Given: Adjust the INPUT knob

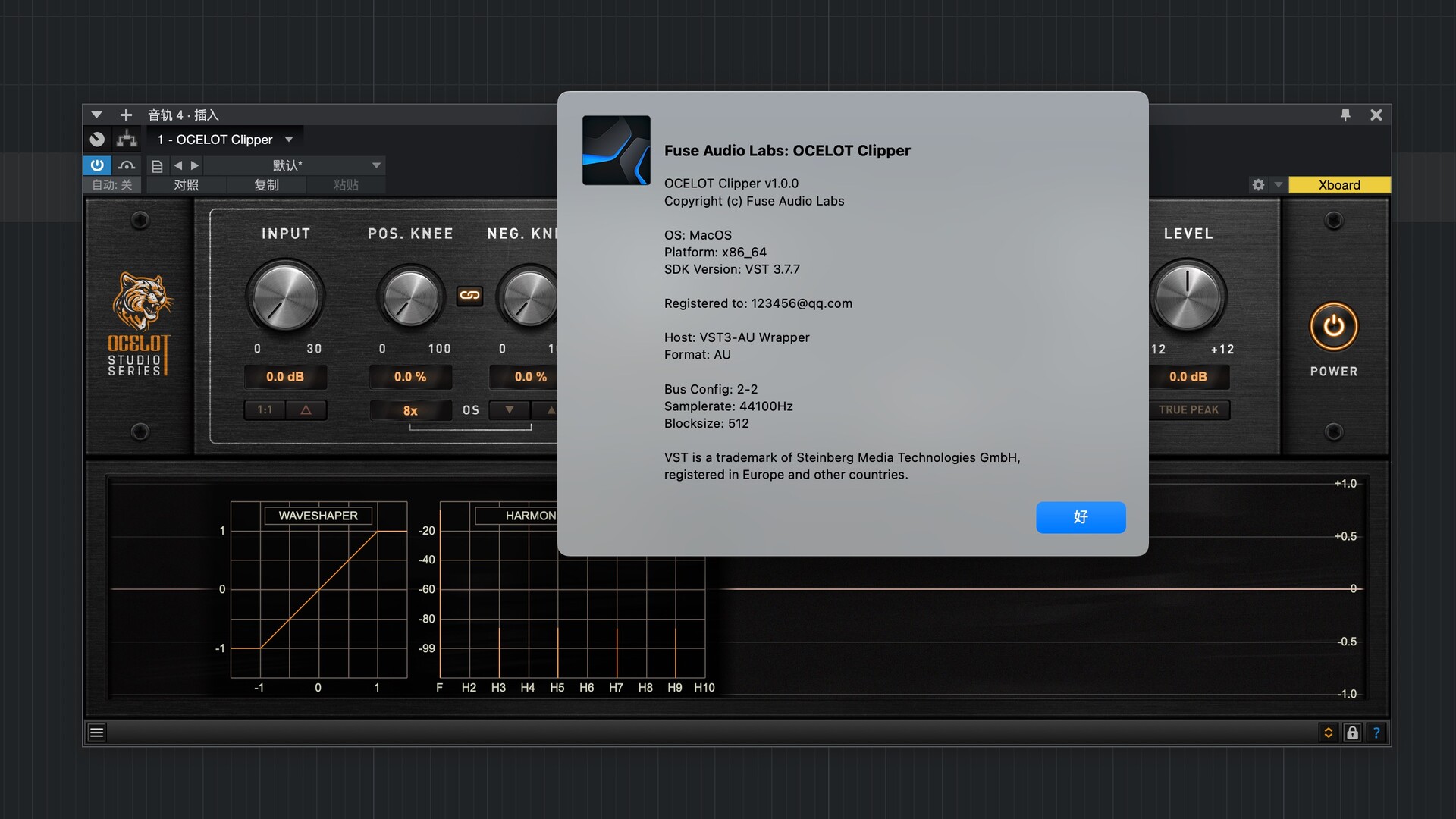Looking at the screenshot, I should coord(285,297).
